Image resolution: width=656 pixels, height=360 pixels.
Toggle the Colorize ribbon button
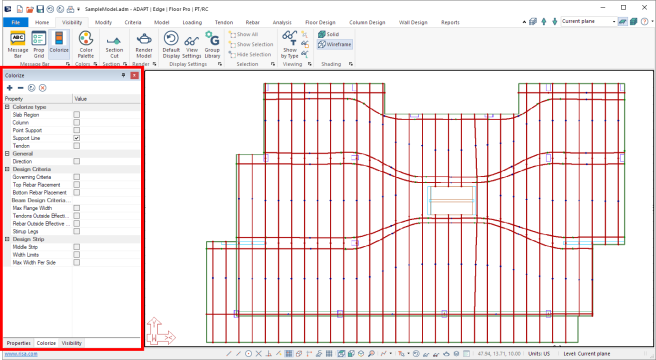59,44
